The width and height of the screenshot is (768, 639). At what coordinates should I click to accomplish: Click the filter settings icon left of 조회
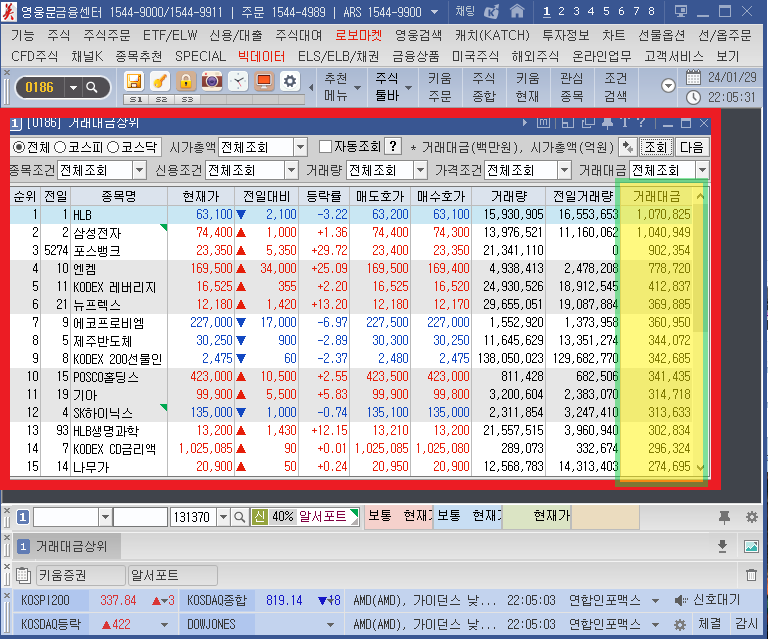(x=628, y=147)
